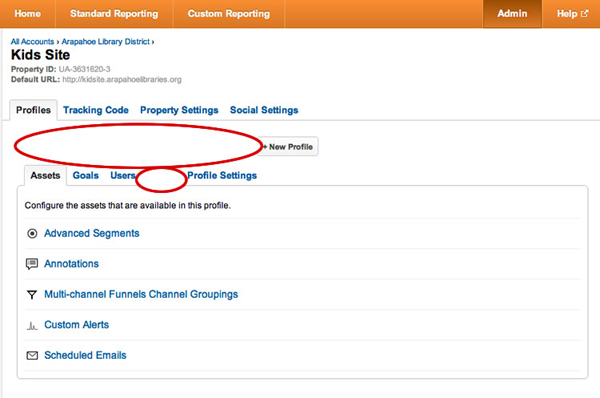Open Standard Reporting in top navigation
The width and height of the screenshot is (600, 398).
[114, 14]
